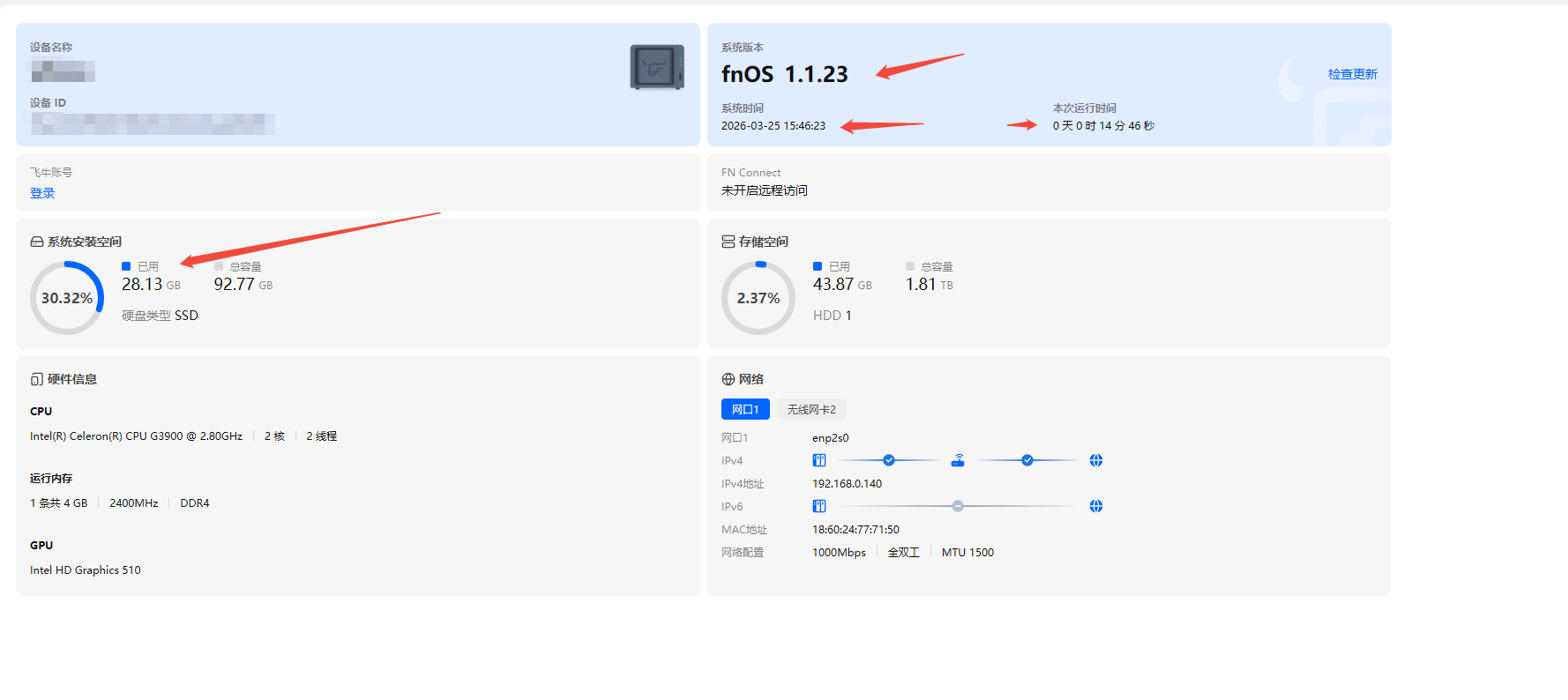Click the 1.81 TB total capacity value
The height and width of the screenshot is (700, 1568).
930,284
